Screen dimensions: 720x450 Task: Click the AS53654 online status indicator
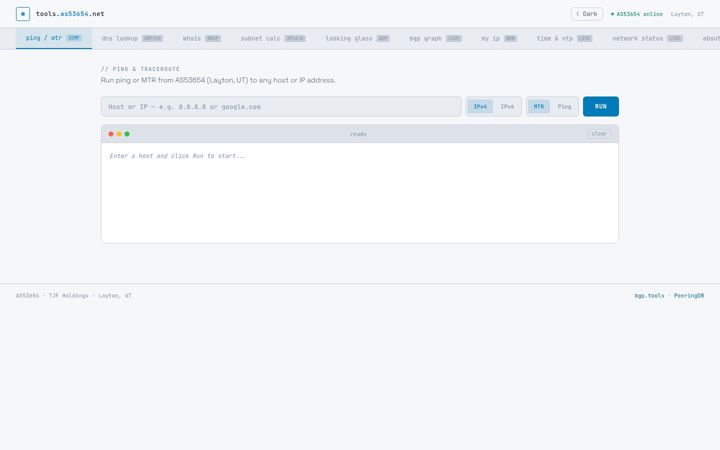(636, 14)
